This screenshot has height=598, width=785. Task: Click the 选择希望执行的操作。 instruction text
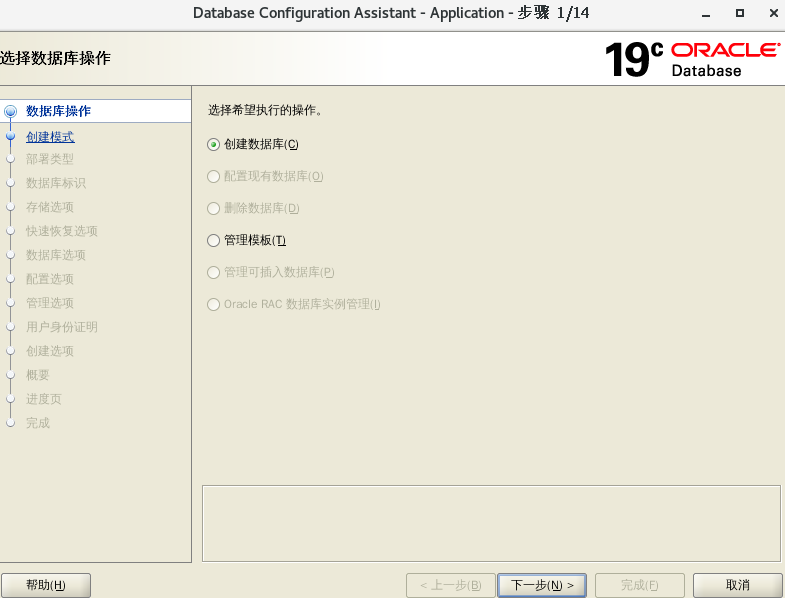tap(266, 110)
